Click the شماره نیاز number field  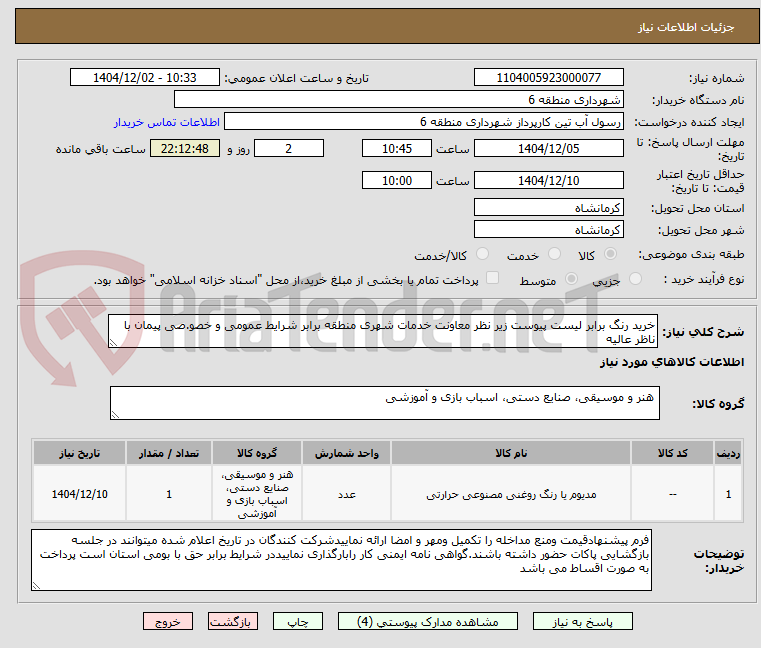pyautogui.click(x=548, y=77)
